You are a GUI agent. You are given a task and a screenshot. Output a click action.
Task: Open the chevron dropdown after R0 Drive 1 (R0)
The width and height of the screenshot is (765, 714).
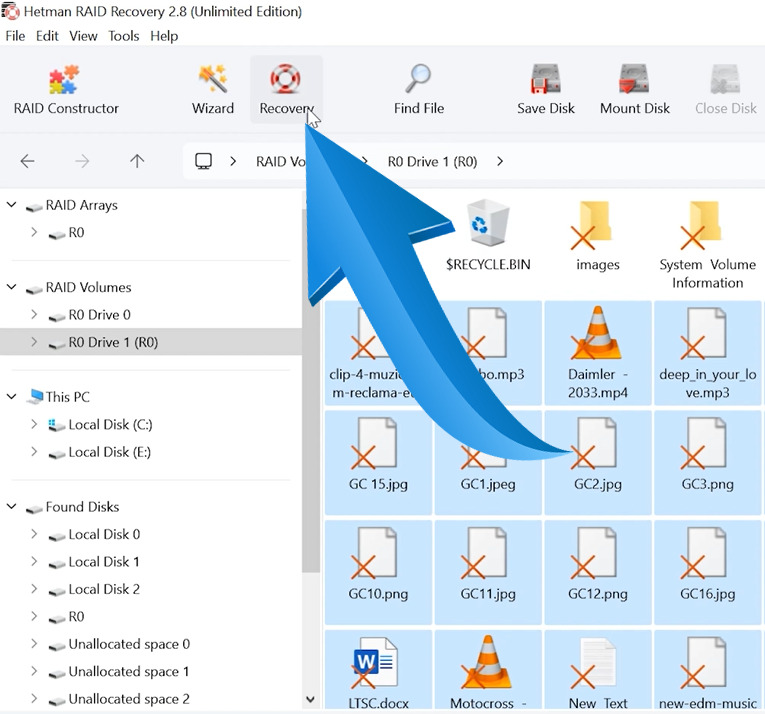(x=500, y=161)
